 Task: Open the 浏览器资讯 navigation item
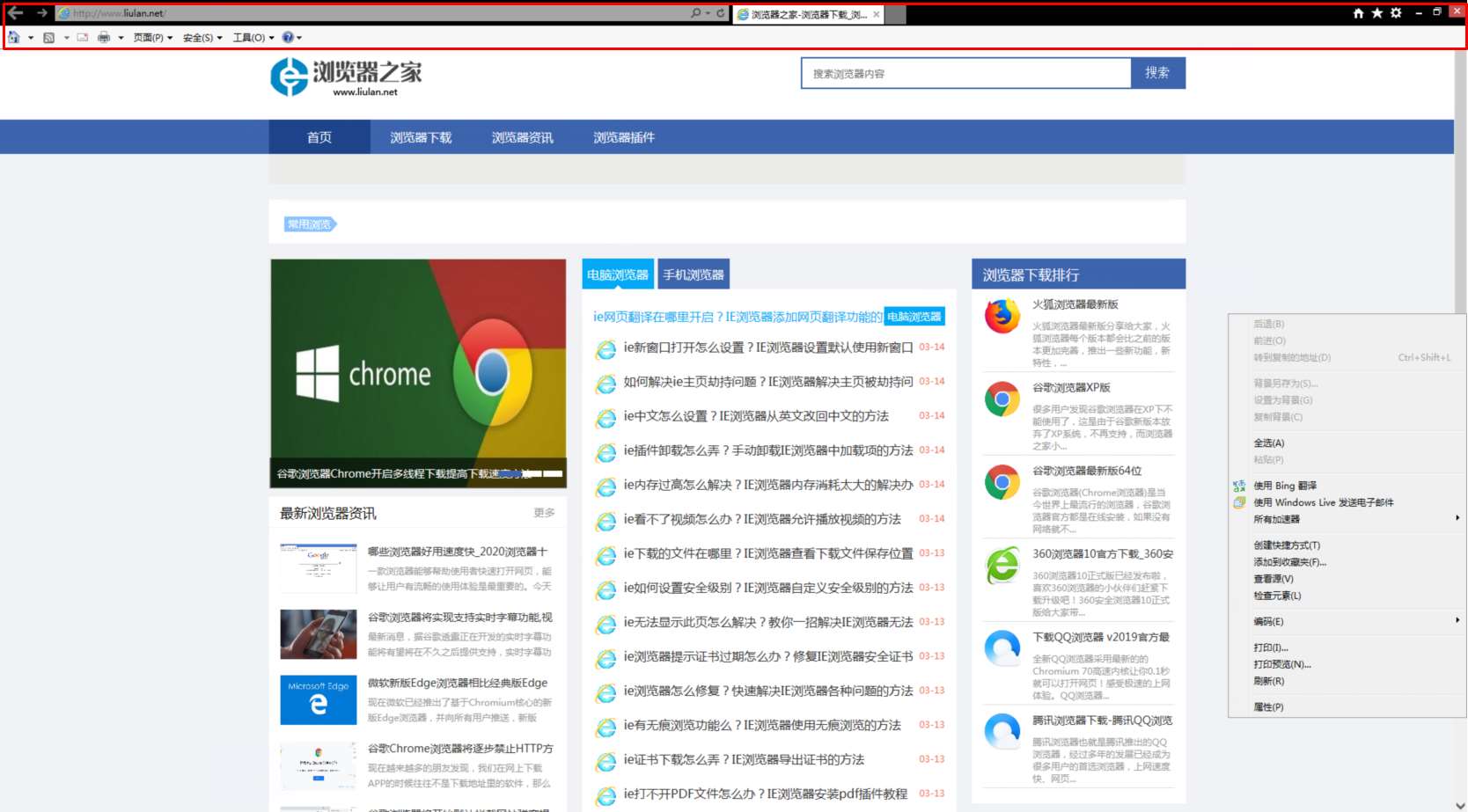523,137
